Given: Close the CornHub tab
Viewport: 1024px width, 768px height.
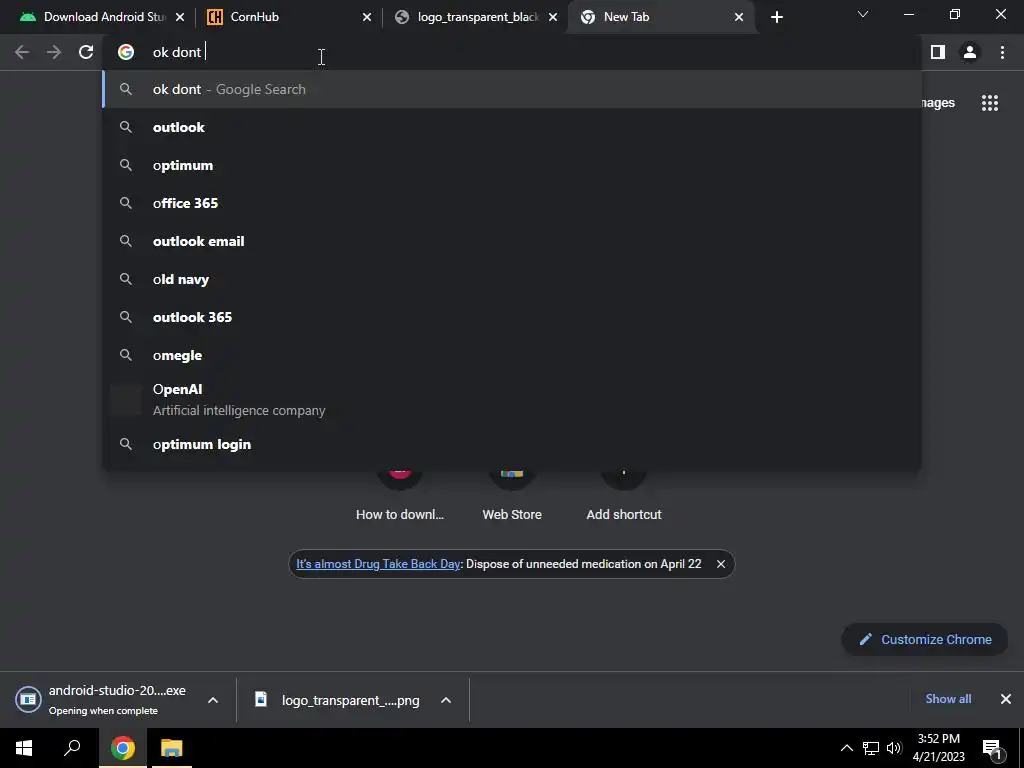Looking at the screenshot, I should coord(366,17).
